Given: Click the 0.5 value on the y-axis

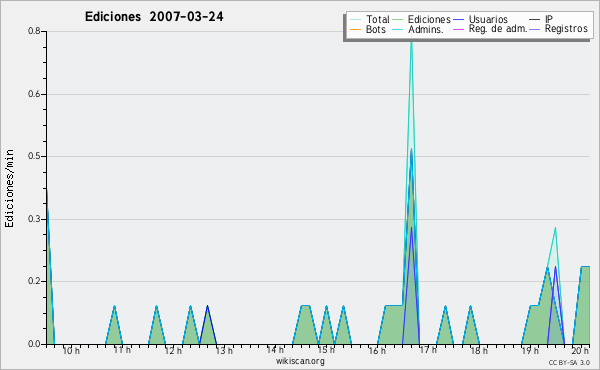Looking at the screenshot, I should (x=34, y=156).
